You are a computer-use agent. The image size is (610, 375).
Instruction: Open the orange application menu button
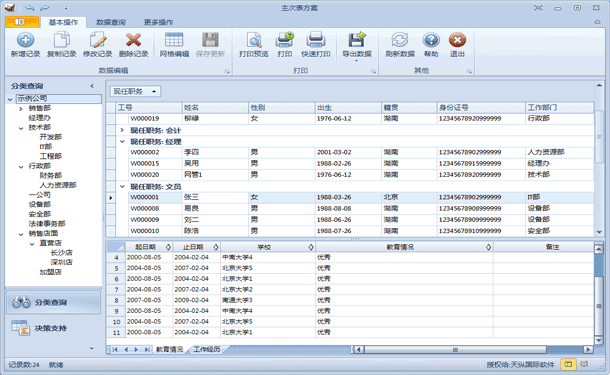[x=22, y=22]
